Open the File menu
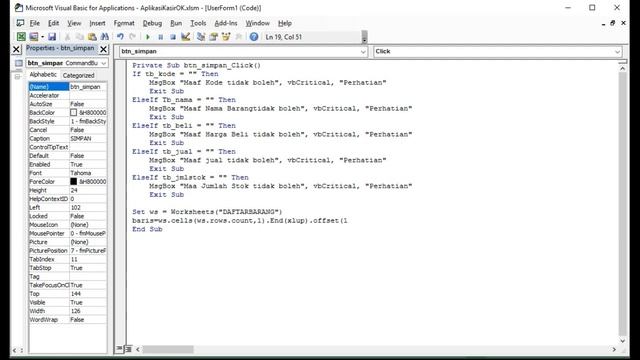Screen dimensions: 640x360 tap(35, 23)
